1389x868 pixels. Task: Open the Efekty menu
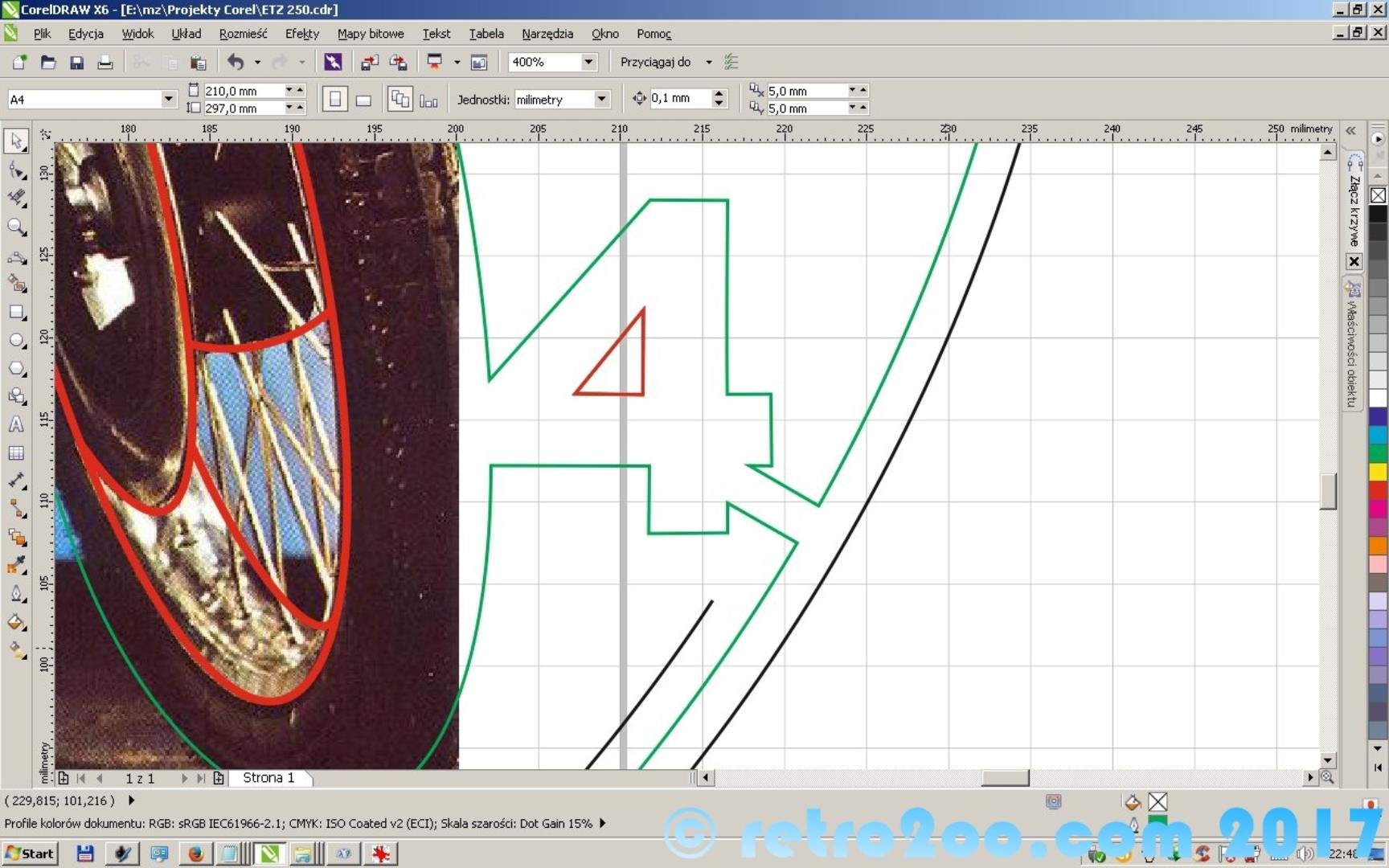(301, 34)
